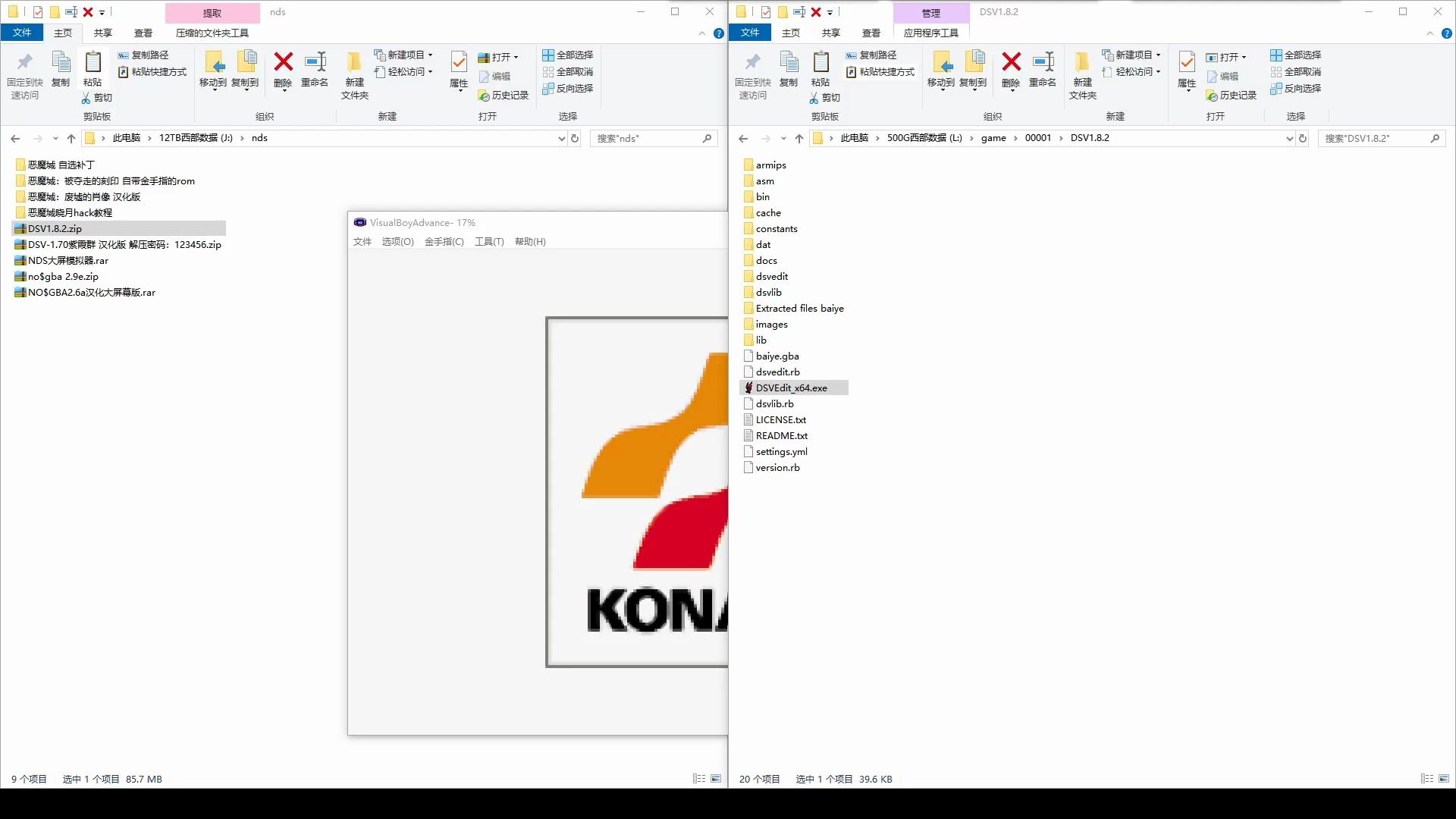Click Pin to Quick Access in left window

pos(25,76)
